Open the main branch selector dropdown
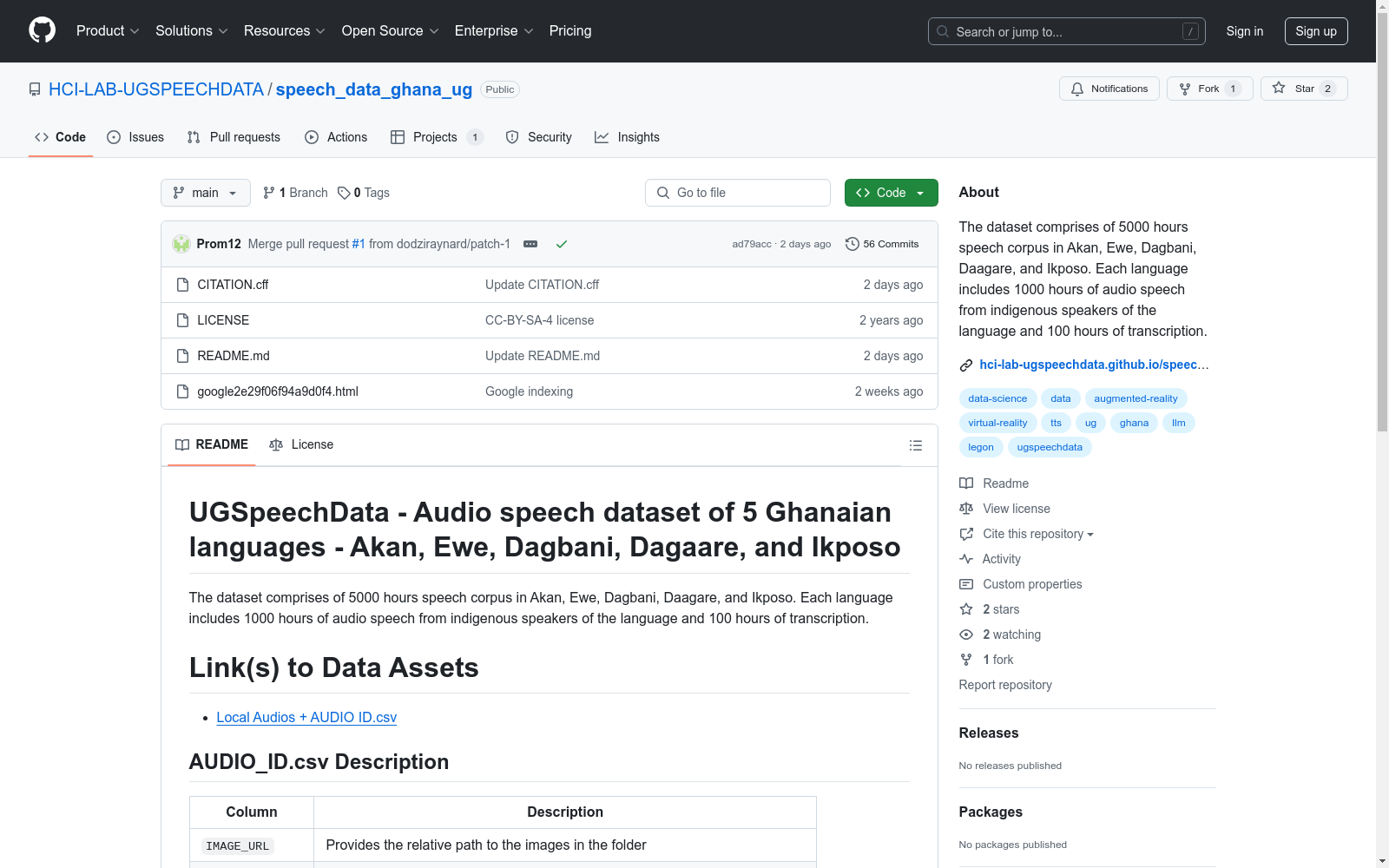 206,193
